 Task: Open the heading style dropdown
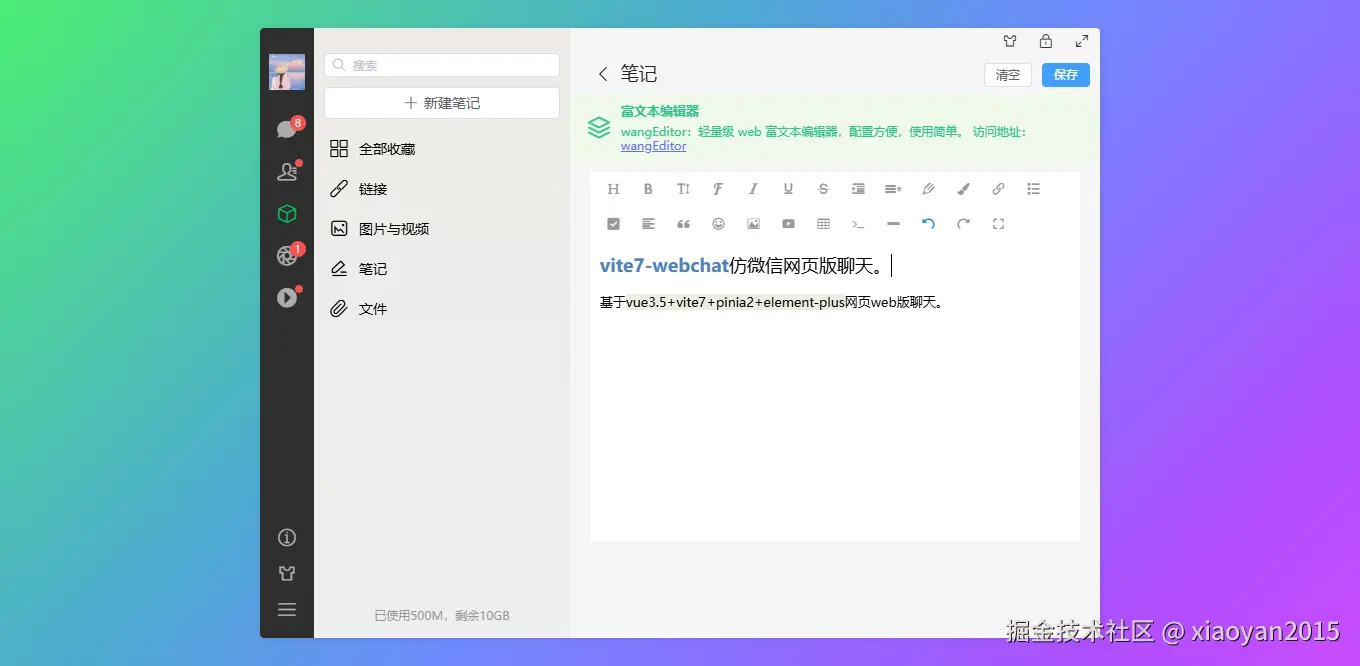[613, 188]
